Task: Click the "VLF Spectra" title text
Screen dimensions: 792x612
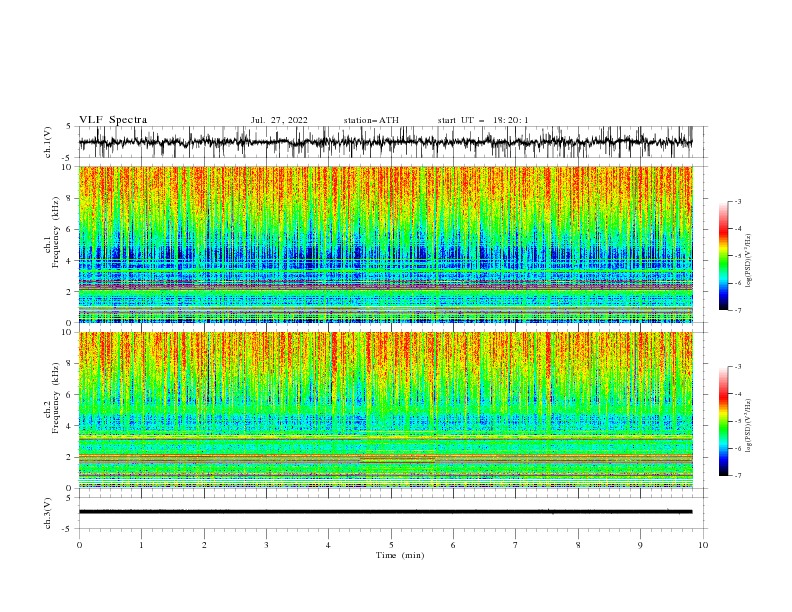Action: click(113, 120)
